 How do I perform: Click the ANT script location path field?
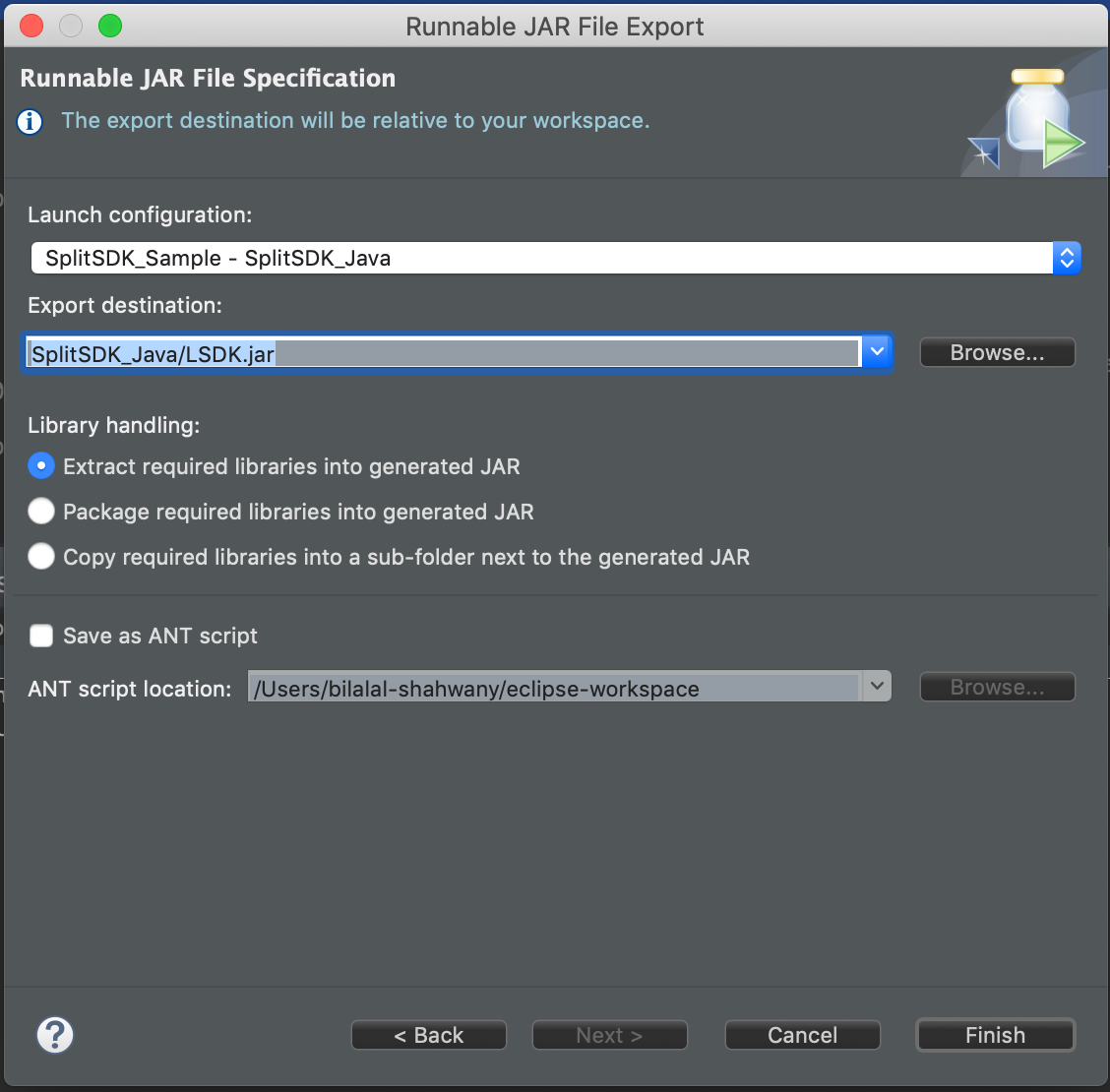pos(553,688)
